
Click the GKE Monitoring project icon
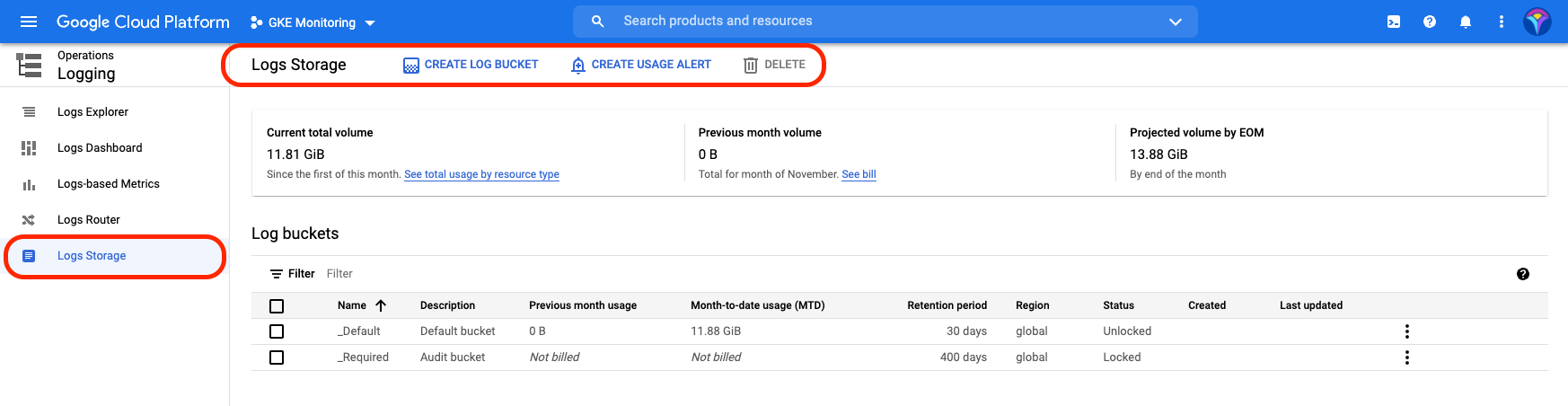pyautogui.click(x=257, y=22)
